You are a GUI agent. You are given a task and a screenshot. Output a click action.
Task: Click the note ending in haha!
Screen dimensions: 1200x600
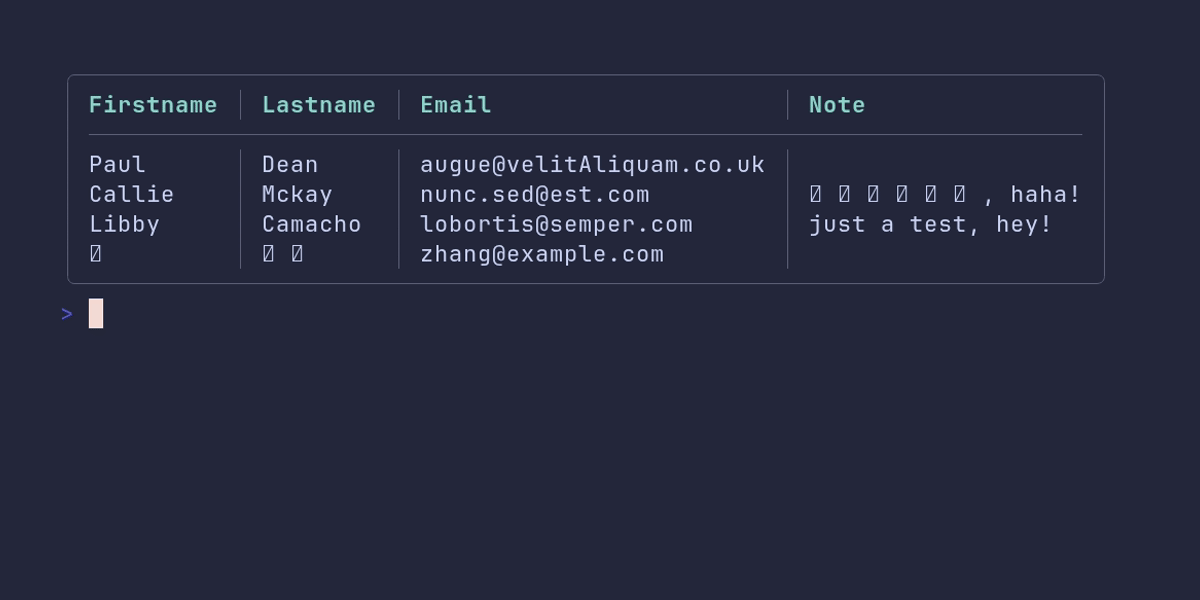(x=945, y=194)
